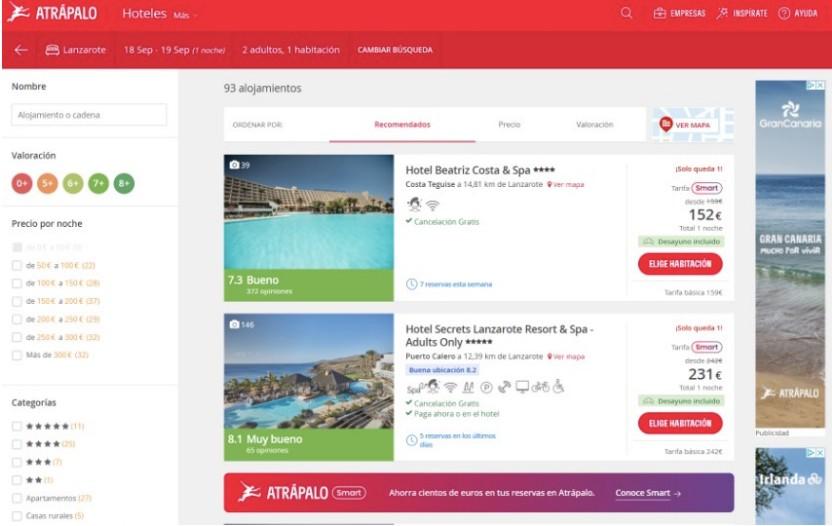Screen dimensions: 832x526
Task: Expand the Más dropdown next to Hoteles
Action: pyautogui.click(x=185, y=15)
